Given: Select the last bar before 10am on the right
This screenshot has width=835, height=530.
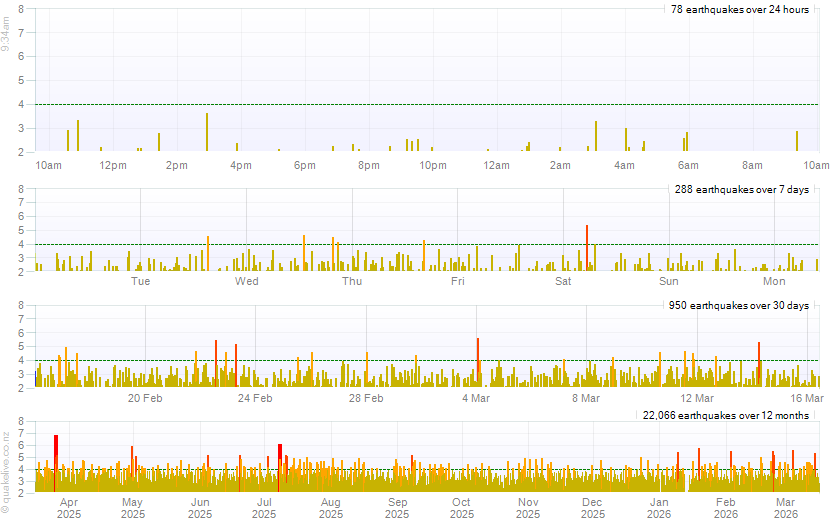Looking at the screenshot, I should pos(797,141).
